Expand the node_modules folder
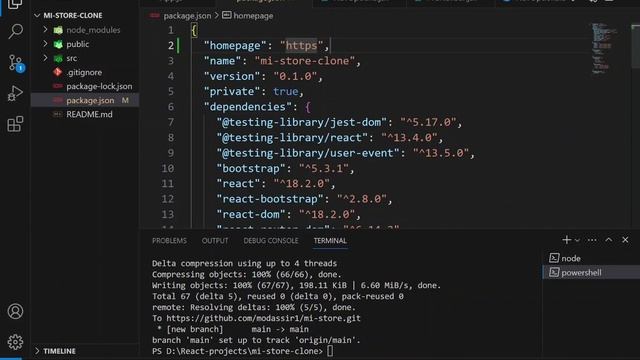Viewport: 640px width, 360px height. point(45,30)
